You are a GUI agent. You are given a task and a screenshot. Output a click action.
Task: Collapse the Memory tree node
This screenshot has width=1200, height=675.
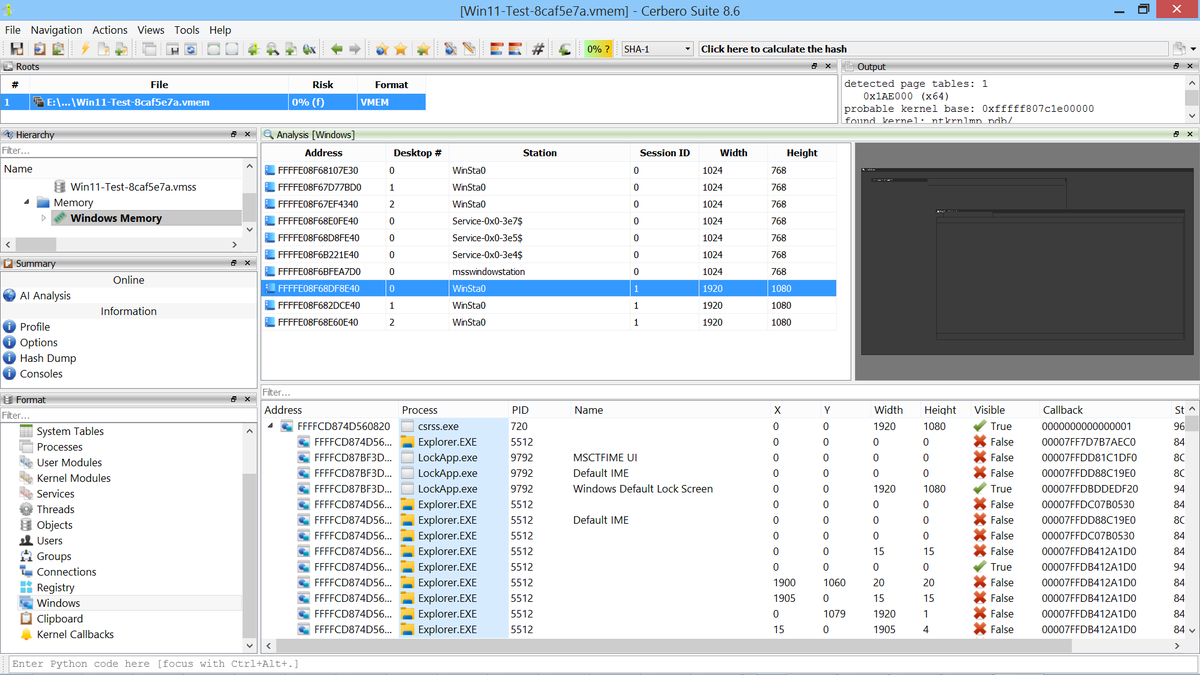[x=27, y=202]
